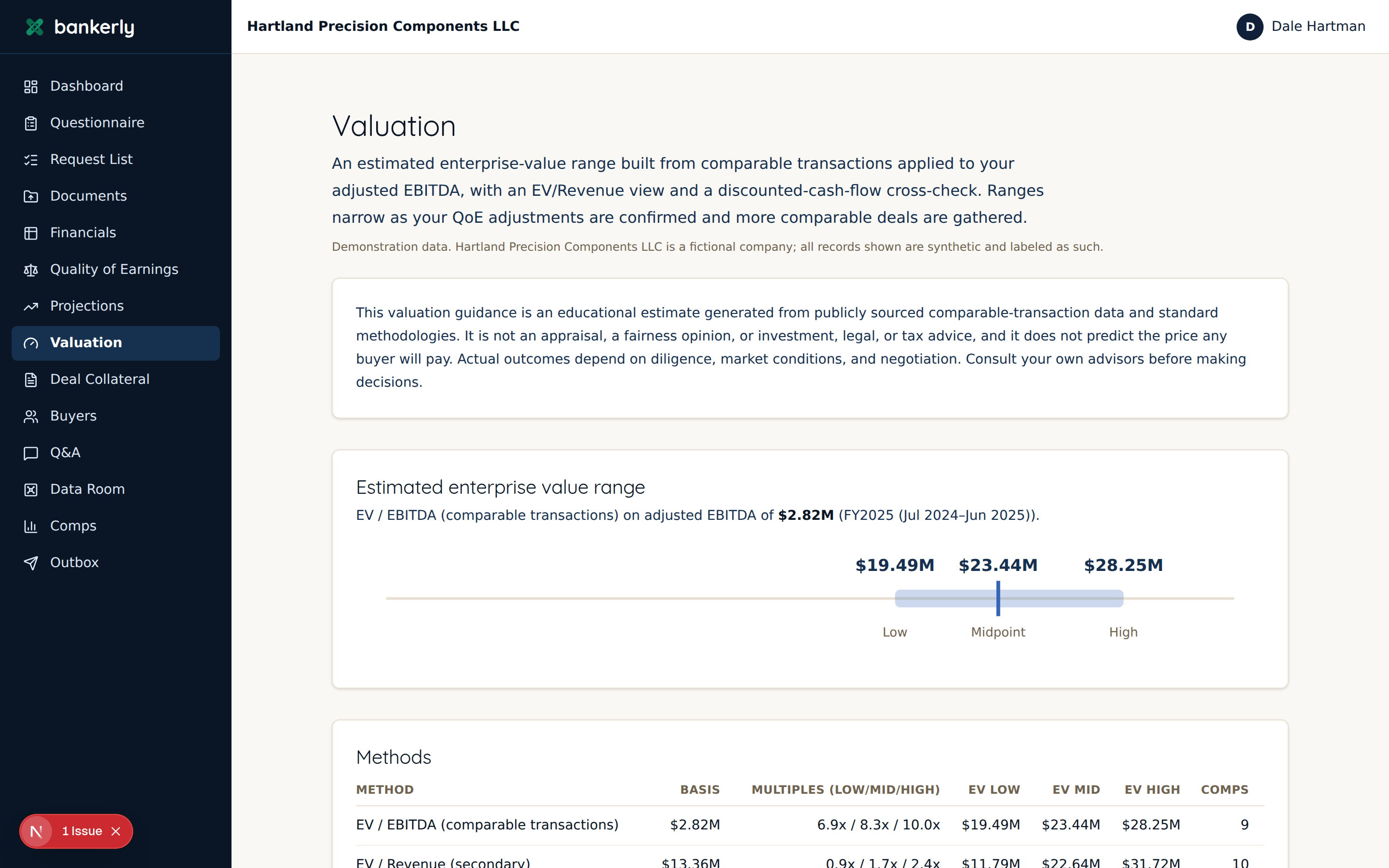Click the Hartland Precision Components LLC title

(383, 27)
